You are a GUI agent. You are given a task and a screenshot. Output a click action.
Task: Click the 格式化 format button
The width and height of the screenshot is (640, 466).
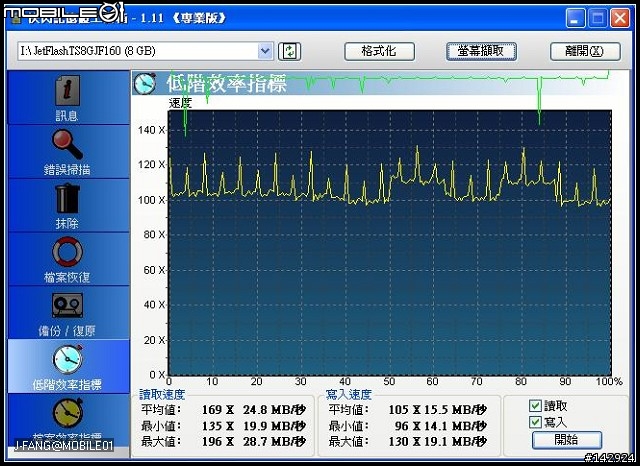coord(379,52)
